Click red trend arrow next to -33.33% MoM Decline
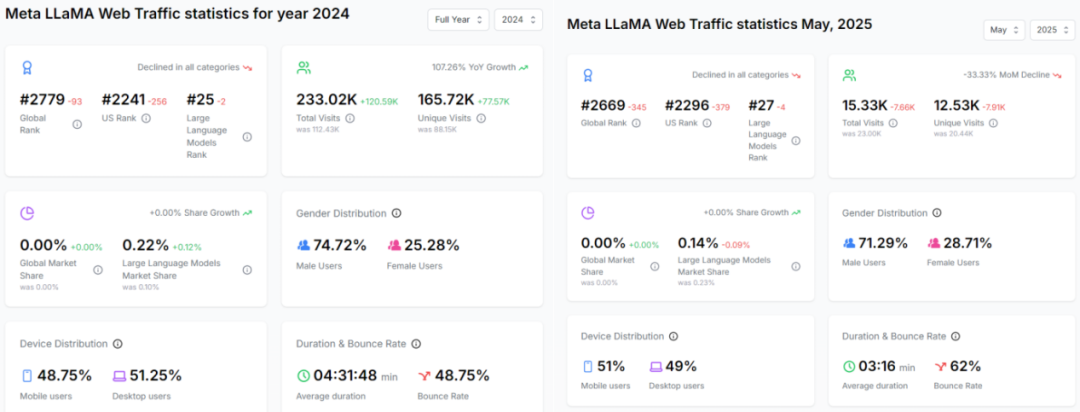1080x412 pixels. [1057, 75]
